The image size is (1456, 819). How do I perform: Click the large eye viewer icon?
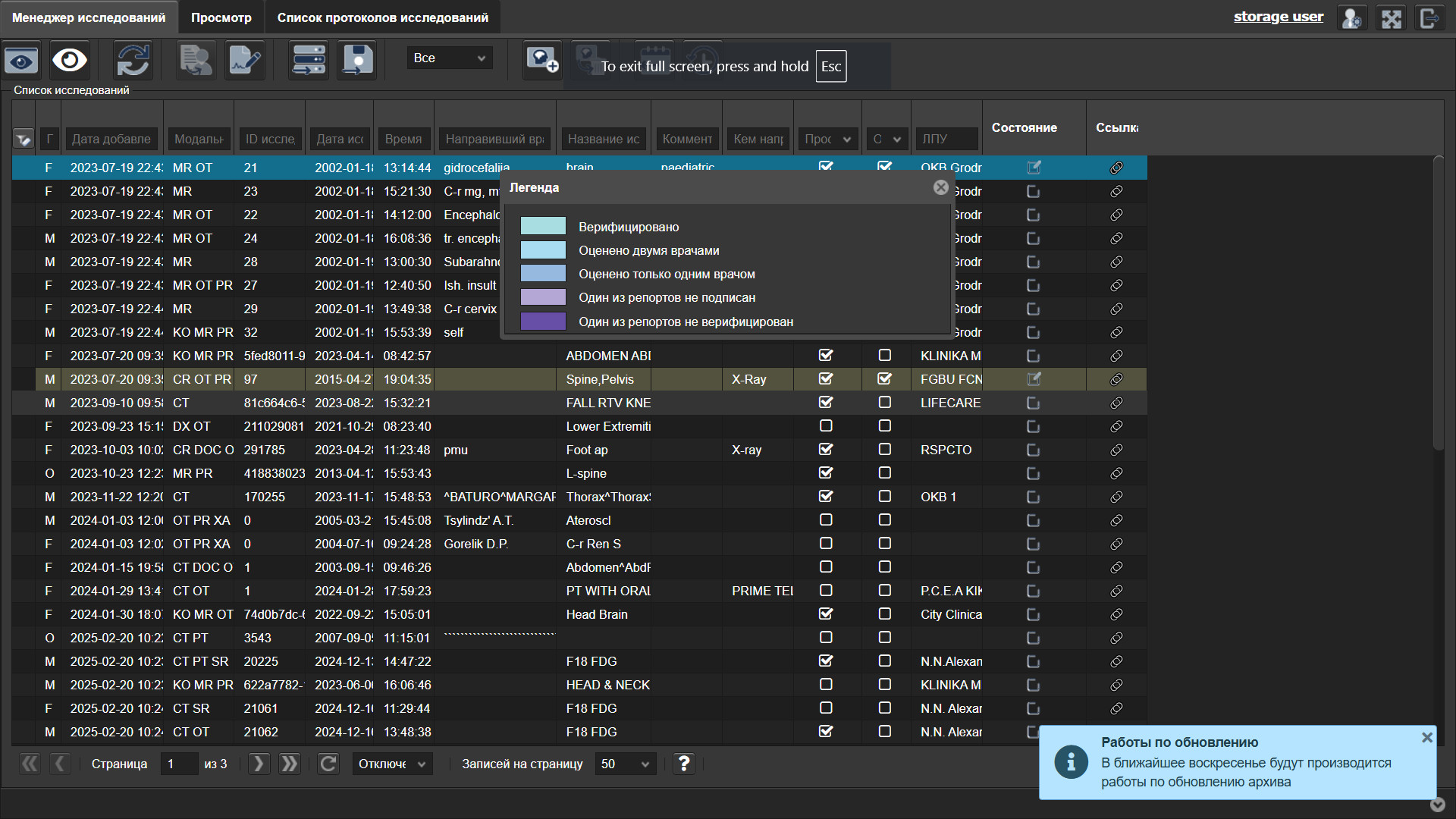[x=70, y=60]
